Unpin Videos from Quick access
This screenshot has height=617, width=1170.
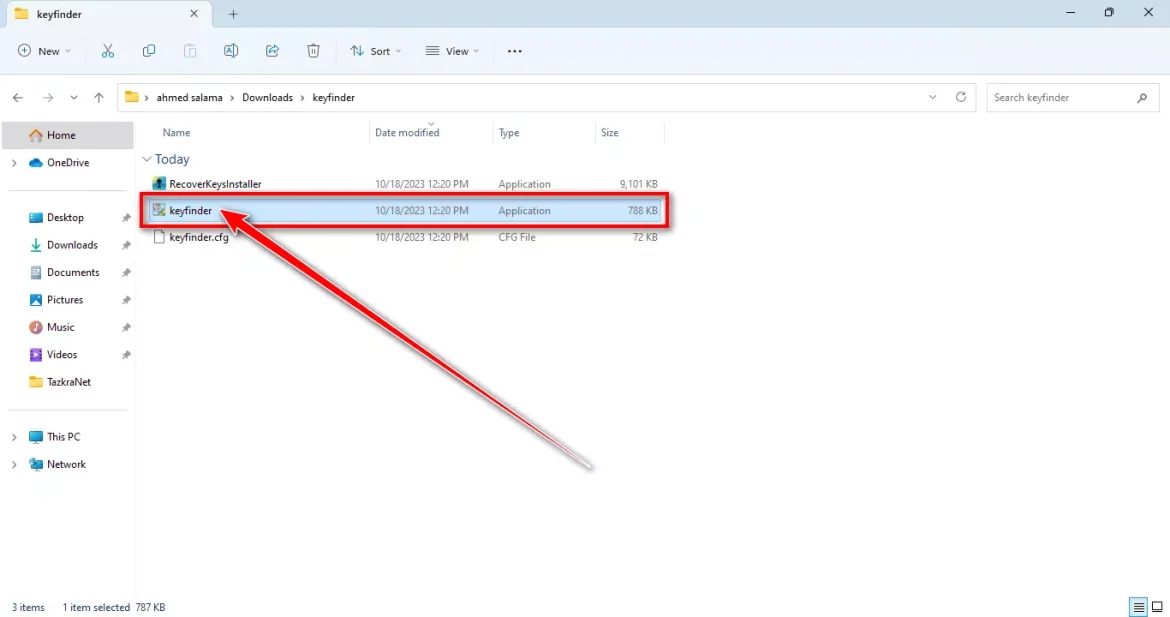[126, 355]
